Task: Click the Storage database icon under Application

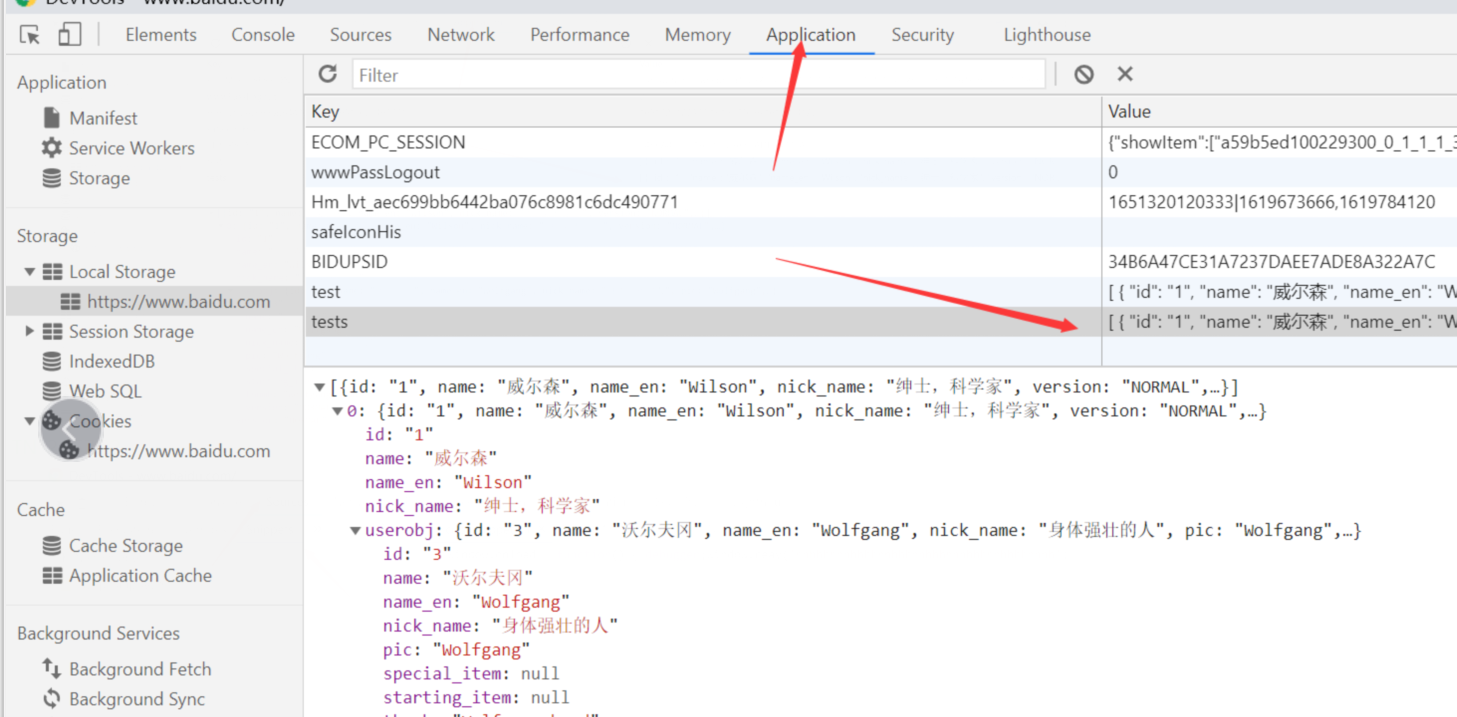Action: (x=51, y=178)
